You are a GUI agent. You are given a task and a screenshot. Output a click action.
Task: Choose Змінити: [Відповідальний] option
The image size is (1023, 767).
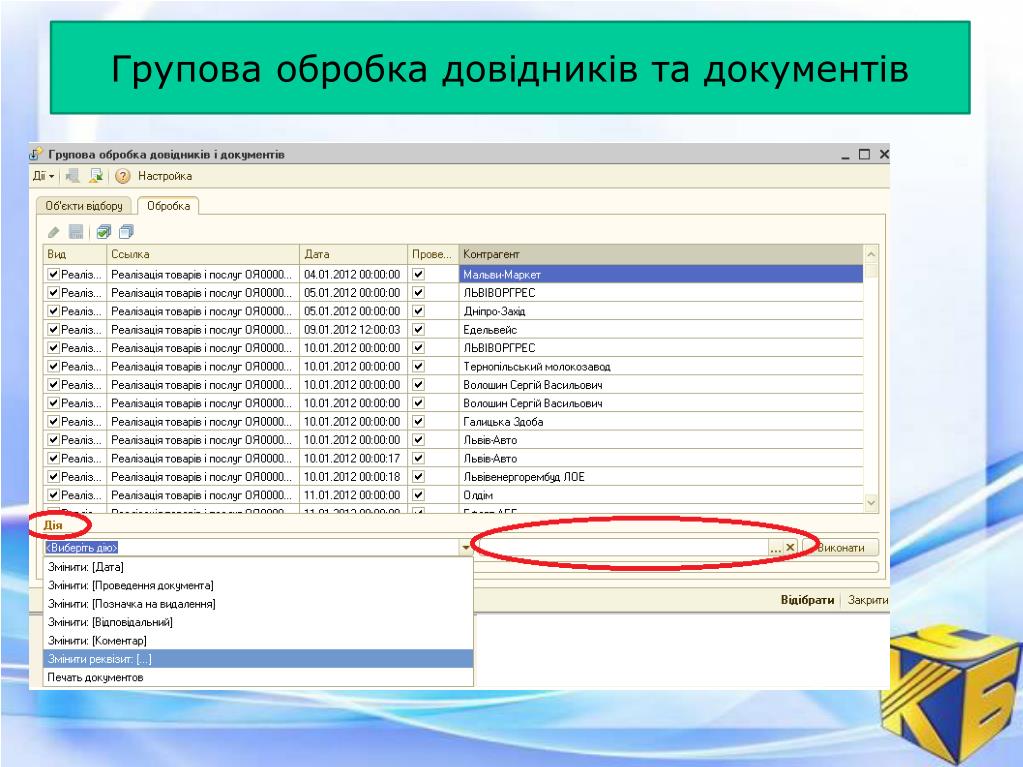[x=258, y=622]
